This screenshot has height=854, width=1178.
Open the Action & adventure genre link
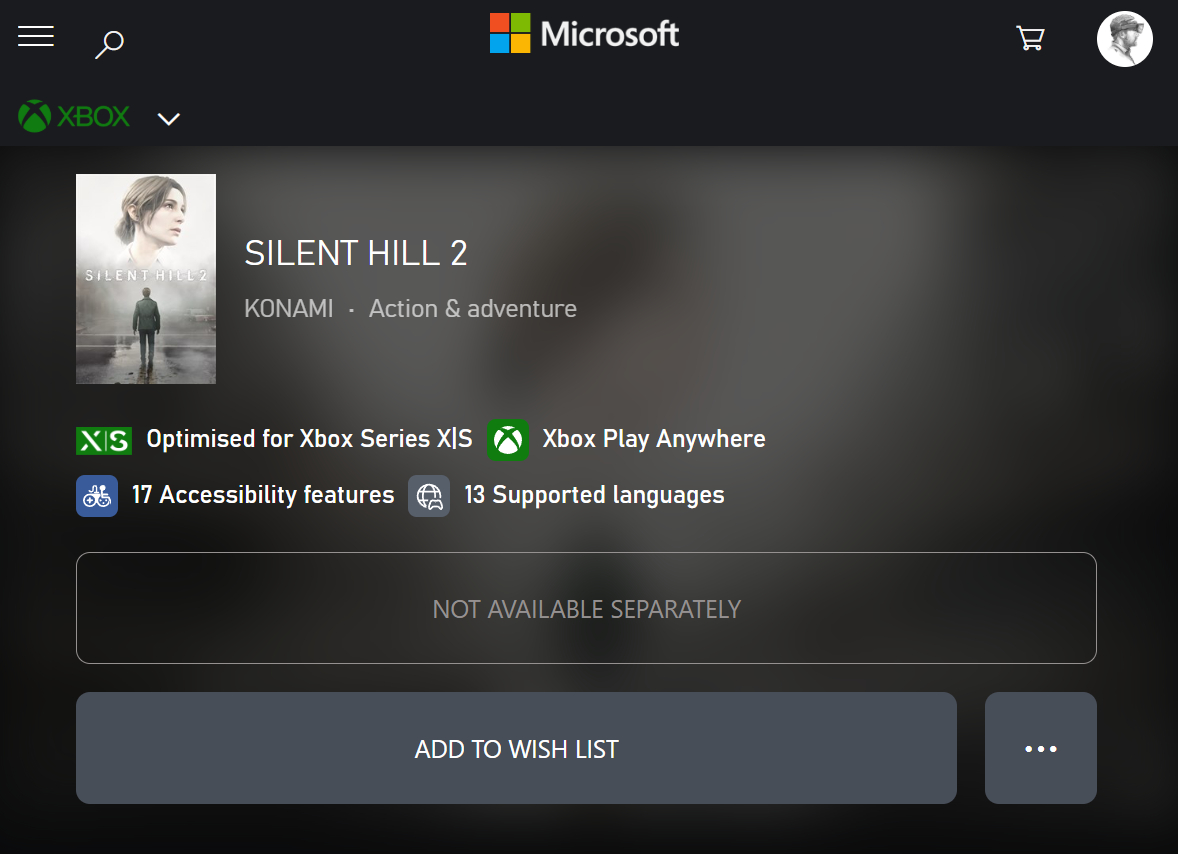pos(473,309)
